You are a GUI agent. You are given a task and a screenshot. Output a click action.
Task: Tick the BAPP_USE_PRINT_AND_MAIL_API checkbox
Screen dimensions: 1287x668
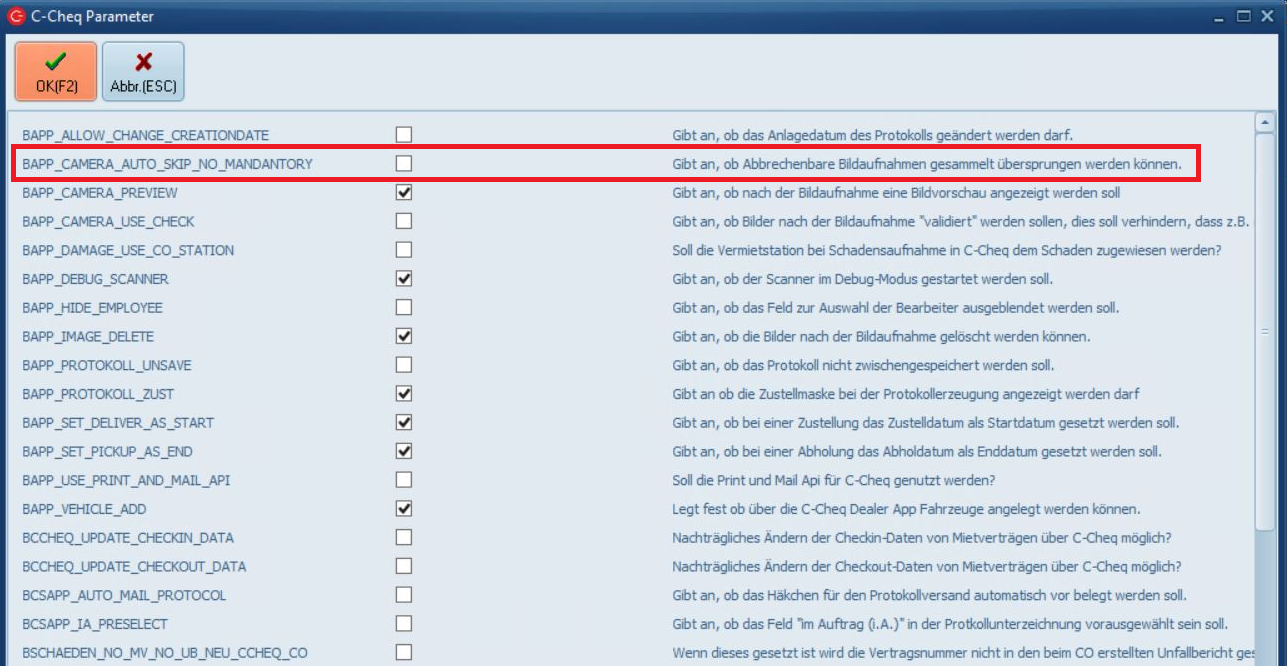pyautogui.click(x=404, y=480)
